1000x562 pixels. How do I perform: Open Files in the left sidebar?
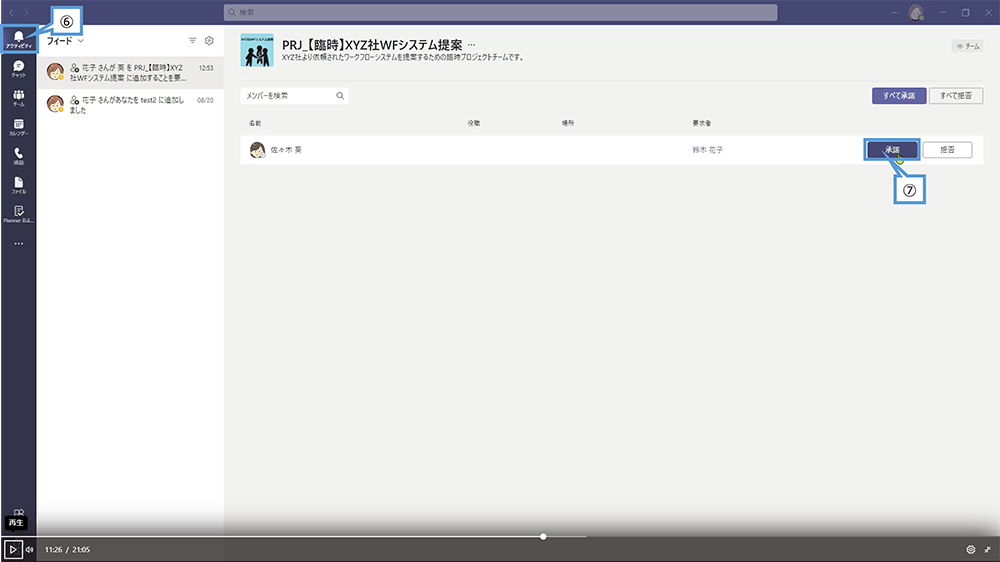[18, 185]
